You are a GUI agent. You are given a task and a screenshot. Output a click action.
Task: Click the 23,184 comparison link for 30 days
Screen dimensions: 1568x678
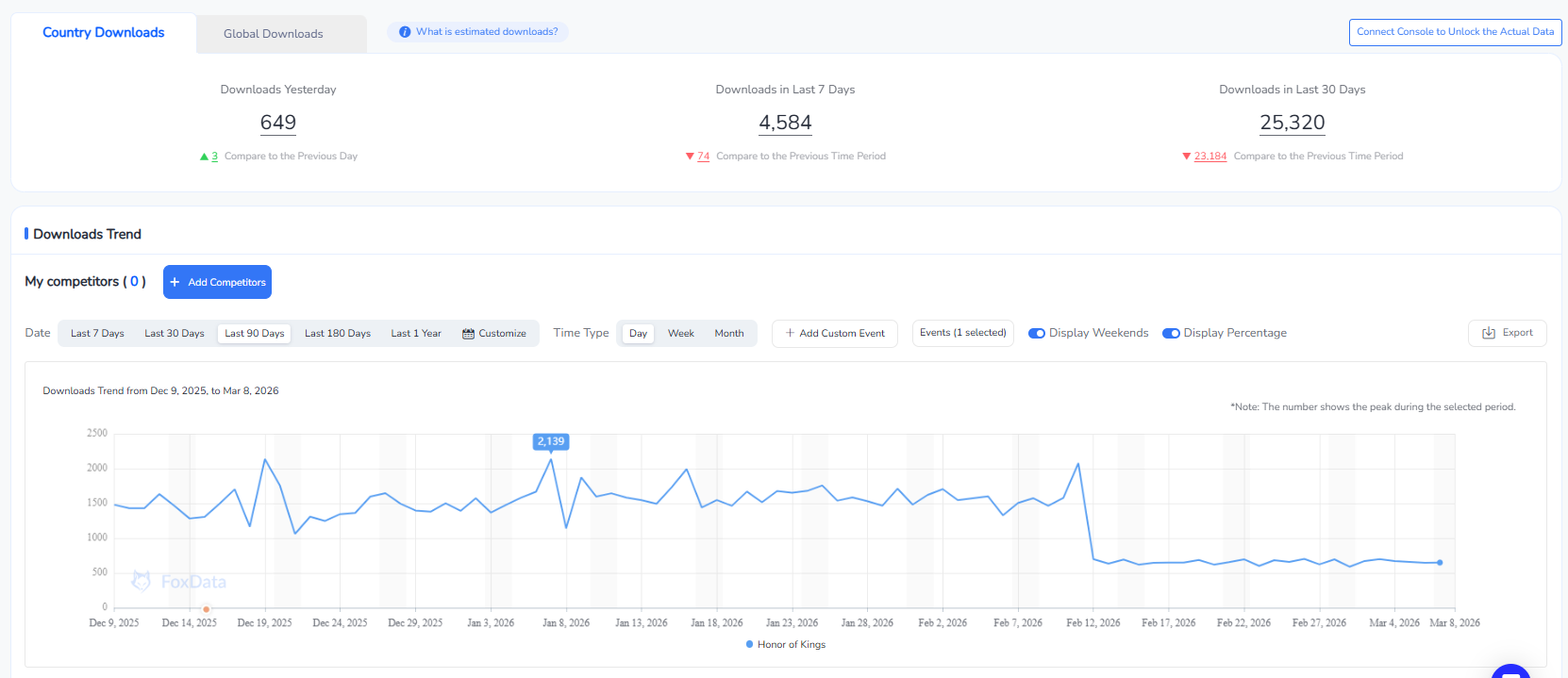[1209, 157]
